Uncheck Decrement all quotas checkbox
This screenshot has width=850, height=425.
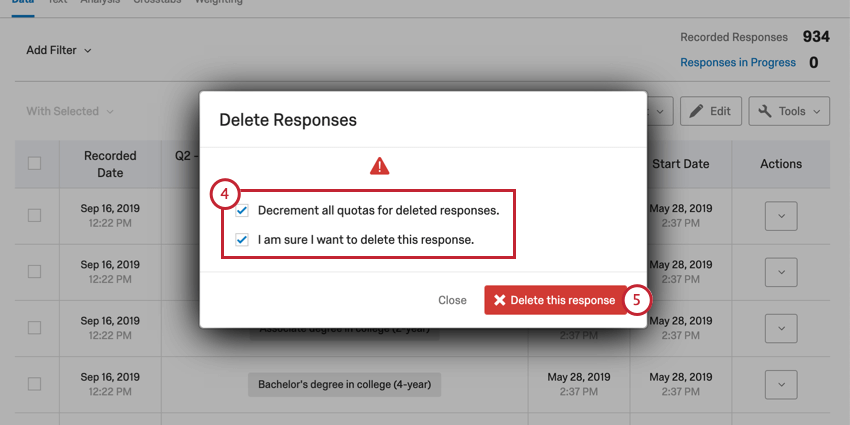tap(242, 211)
